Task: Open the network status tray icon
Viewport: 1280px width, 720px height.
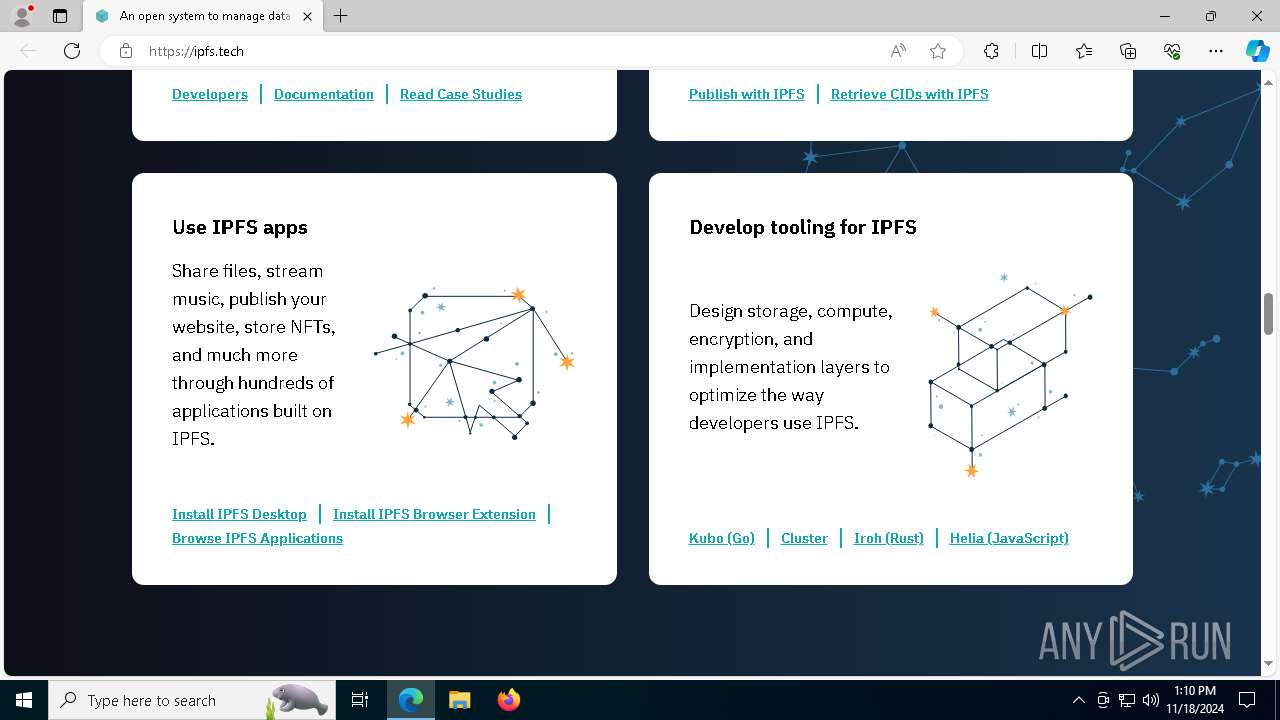Action: coord(1127,700)
